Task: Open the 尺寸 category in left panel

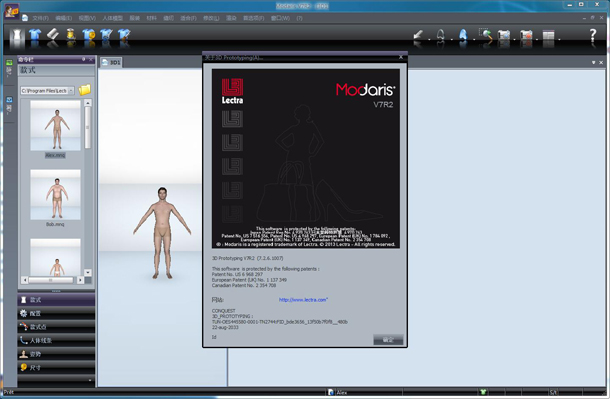Action: pyautogui.click(x=56, y=368)
